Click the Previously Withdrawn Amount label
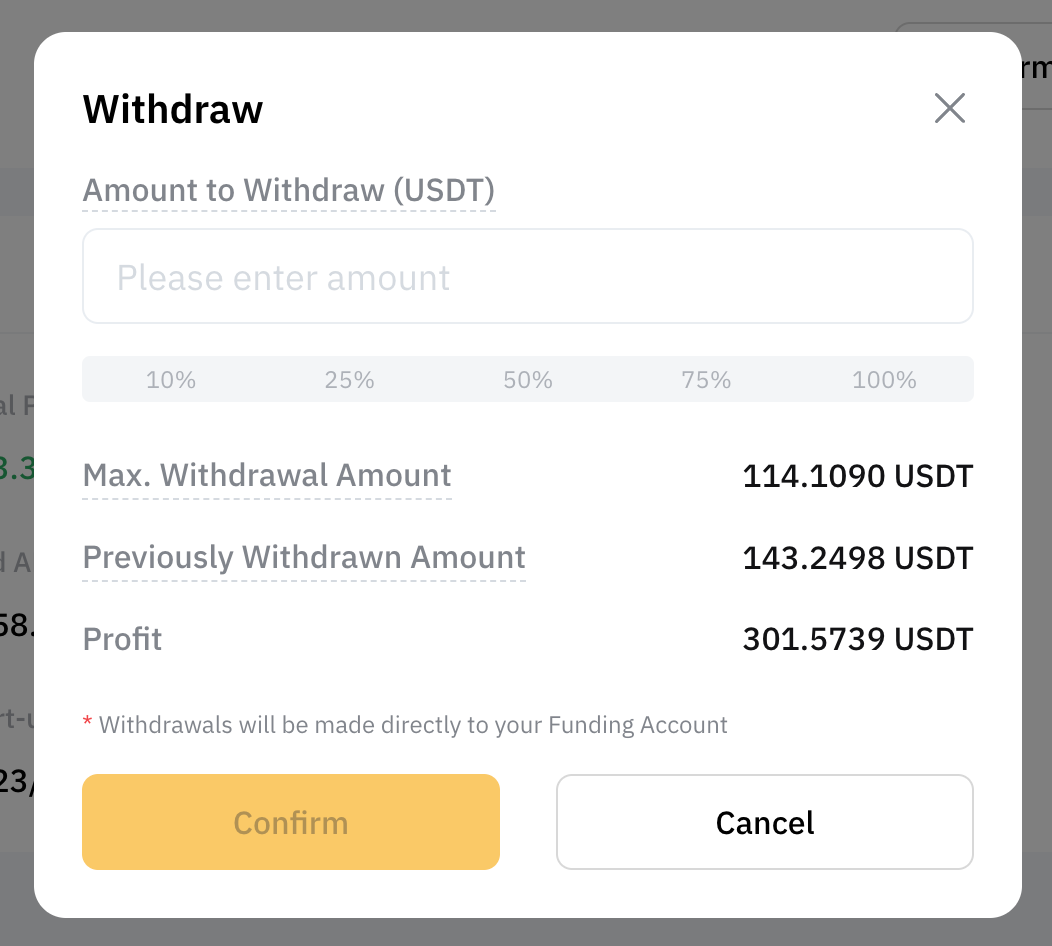The height and width of the screenshot is (946, 1052). 304,557
